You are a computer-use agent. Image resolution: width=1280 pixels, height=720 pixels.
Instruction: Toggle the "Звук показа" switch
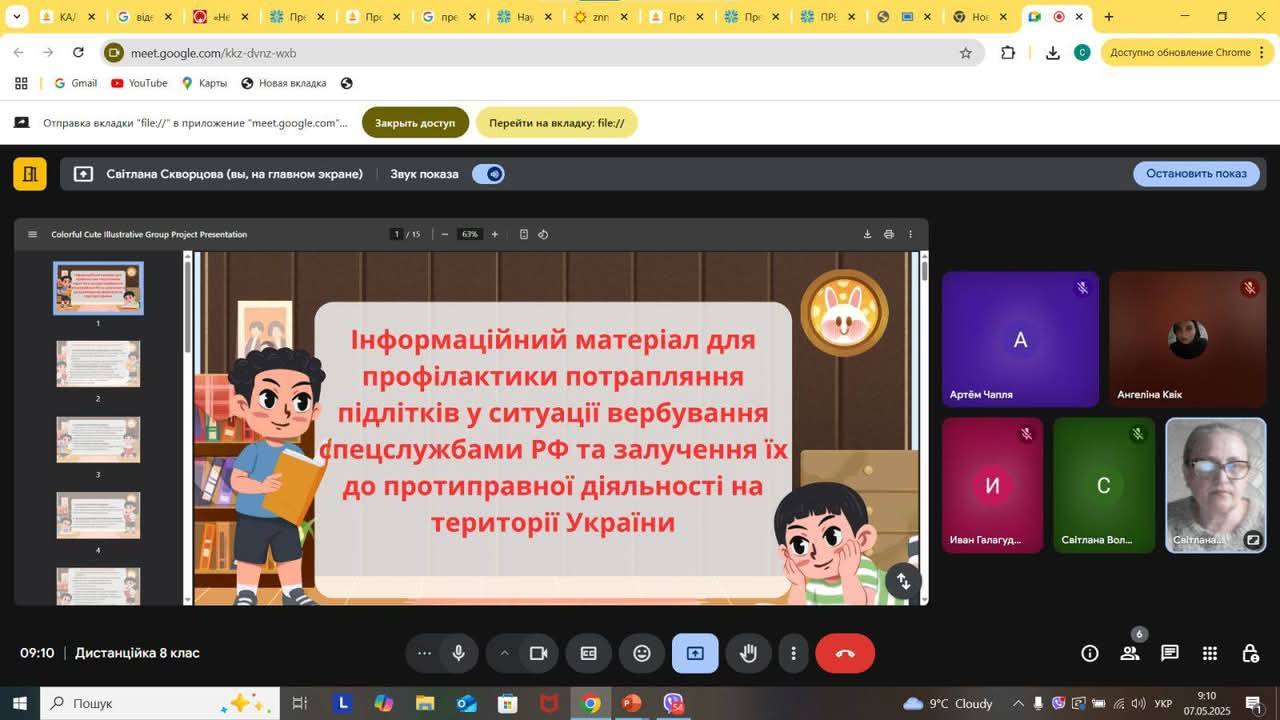click(489, 174)
